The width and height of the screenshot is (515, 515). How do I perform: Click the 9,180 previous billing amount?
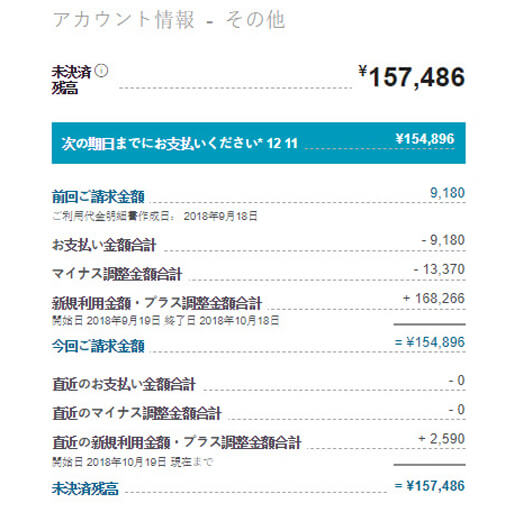pyautogui.click(x=447, y=193)
